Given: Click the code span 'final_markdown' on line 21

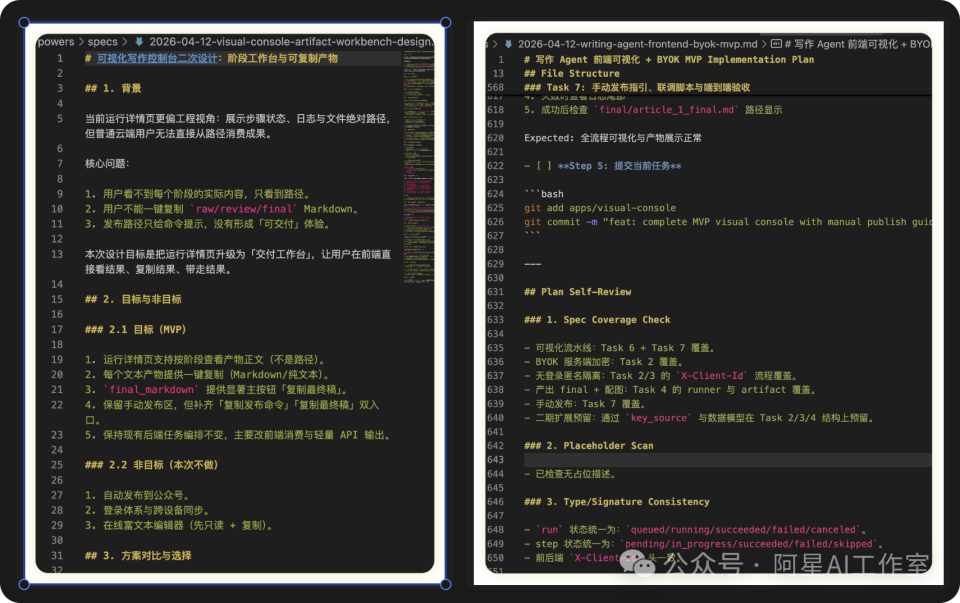Looking at the screenshot, I should 152,389.
